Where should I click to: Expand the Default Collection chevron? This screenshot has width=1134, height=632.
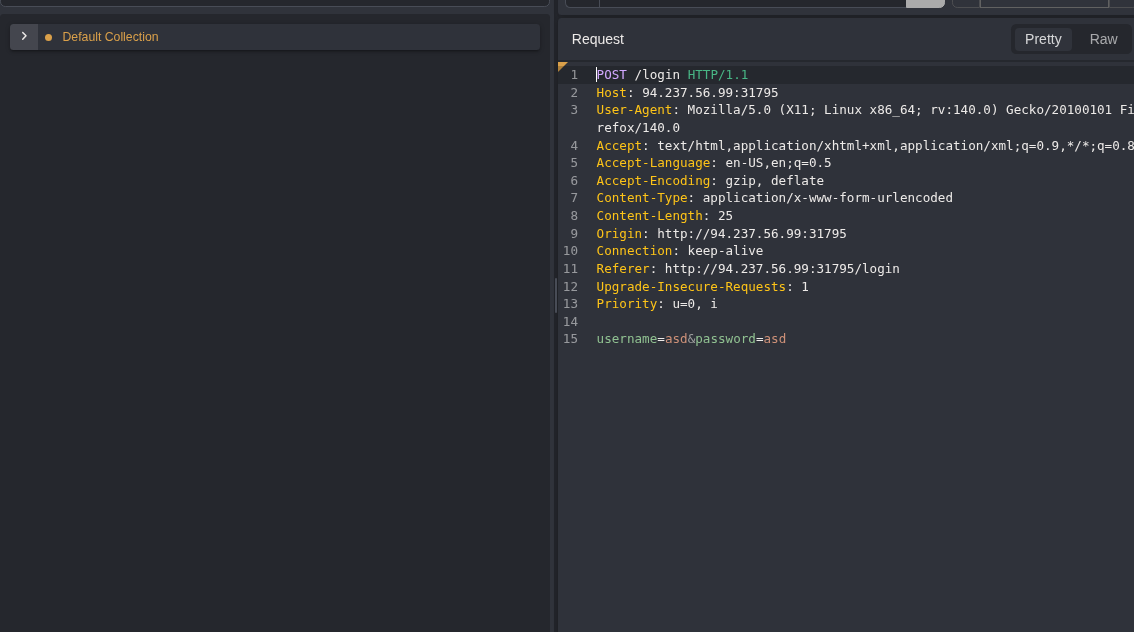[24, 37]
